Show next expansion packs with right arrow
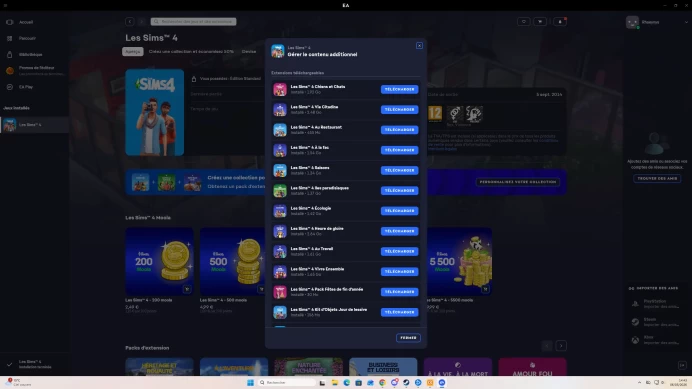 pos(561,346)
